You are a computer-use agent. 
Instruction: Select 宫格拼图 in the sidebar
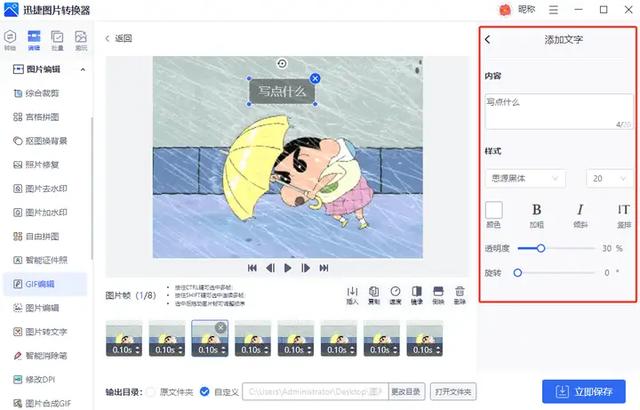click(37, 117)
